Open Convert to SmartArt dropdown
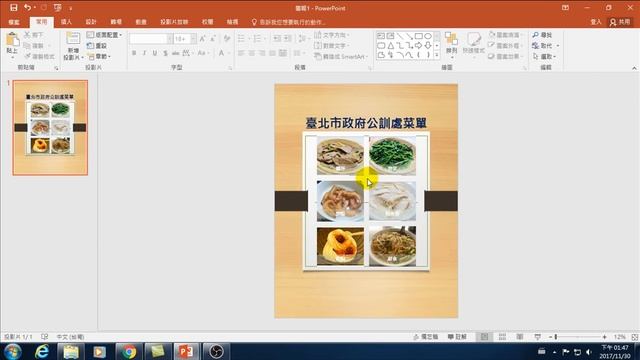This screenshot has height=360, width=640. coord(340,56)
